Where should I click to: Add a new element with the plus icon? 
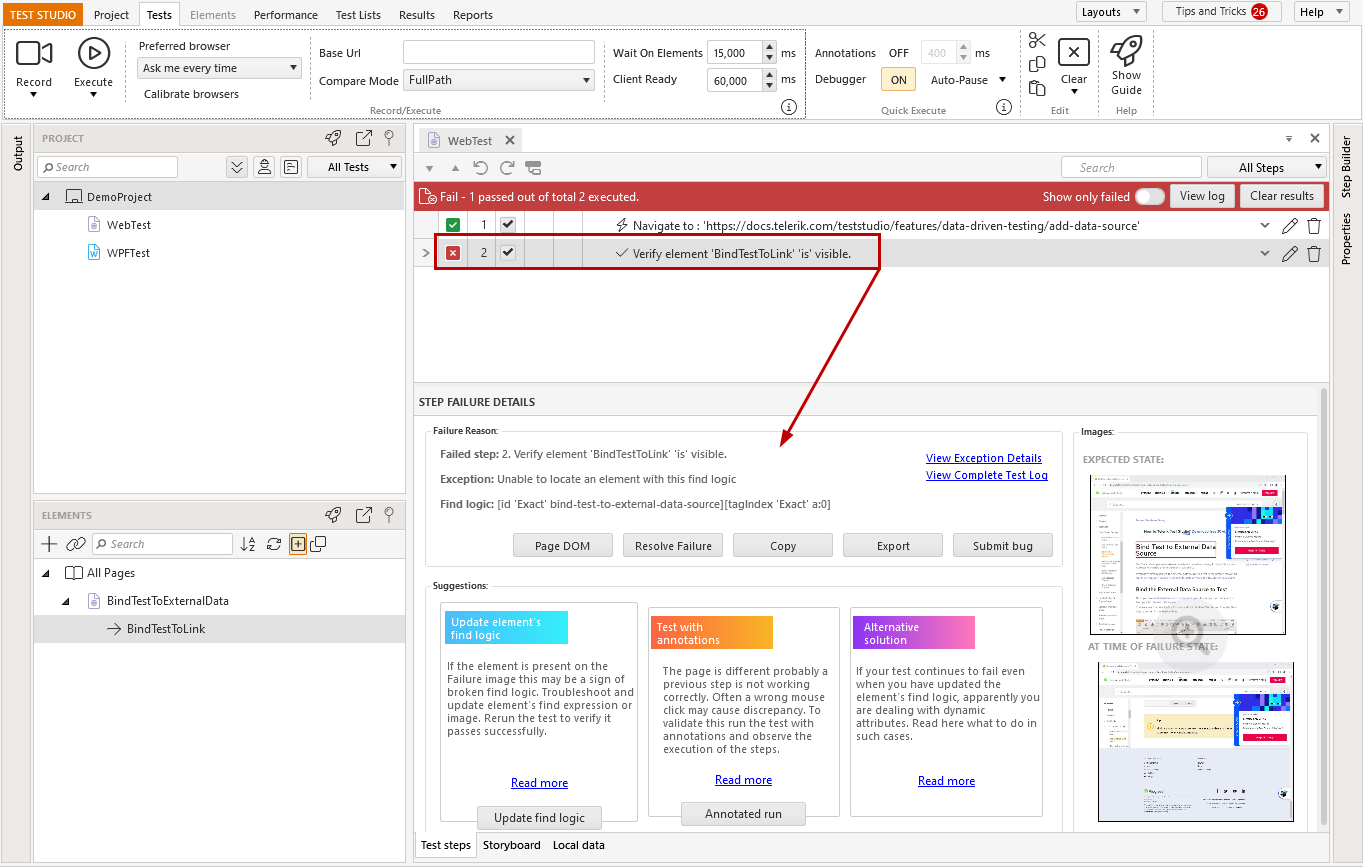coord(49,544)
